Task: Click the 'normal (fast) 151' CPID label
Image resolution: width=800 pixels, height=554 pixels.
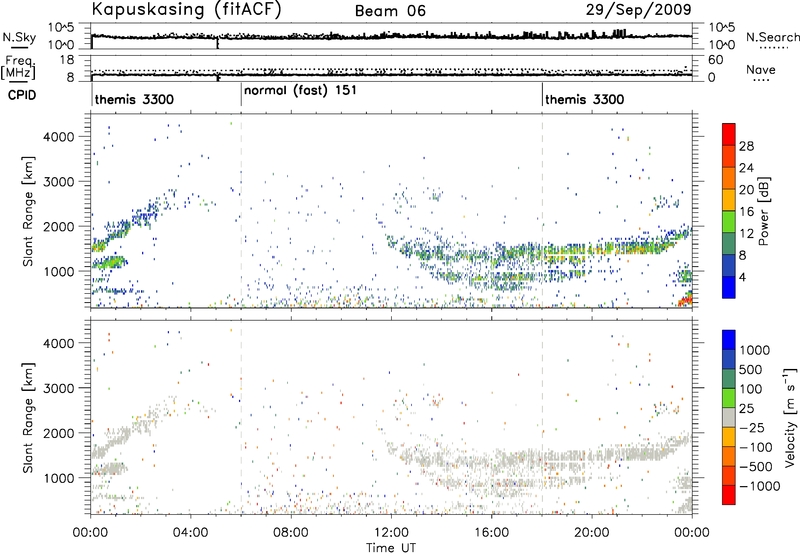Action: (x=300, y=91)
